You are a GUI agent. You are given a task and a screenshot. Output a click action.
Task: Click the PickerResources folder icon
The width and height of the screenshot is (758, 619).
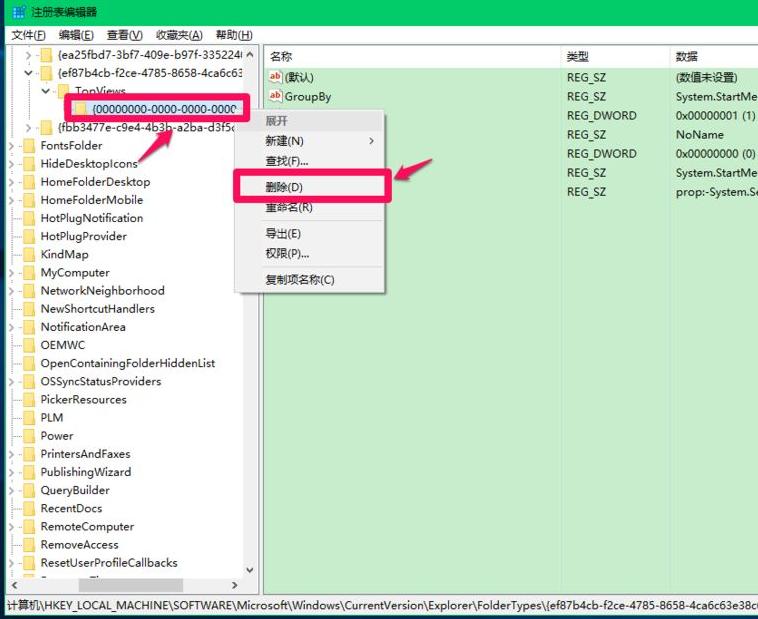[x=29, y=399]
